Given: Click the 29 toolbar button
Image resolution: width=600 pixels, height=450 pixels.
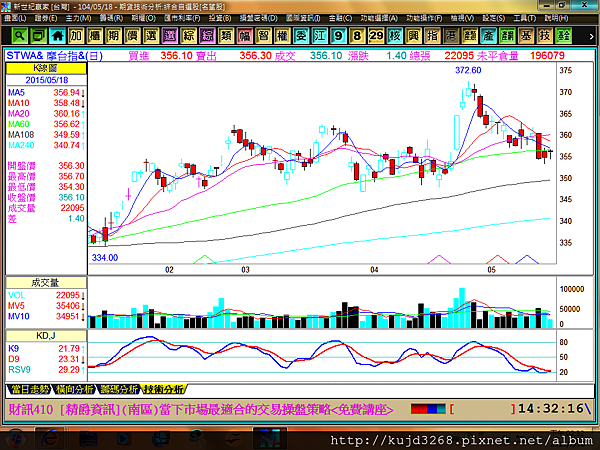Looking at the screenshot, I should 376,36.
